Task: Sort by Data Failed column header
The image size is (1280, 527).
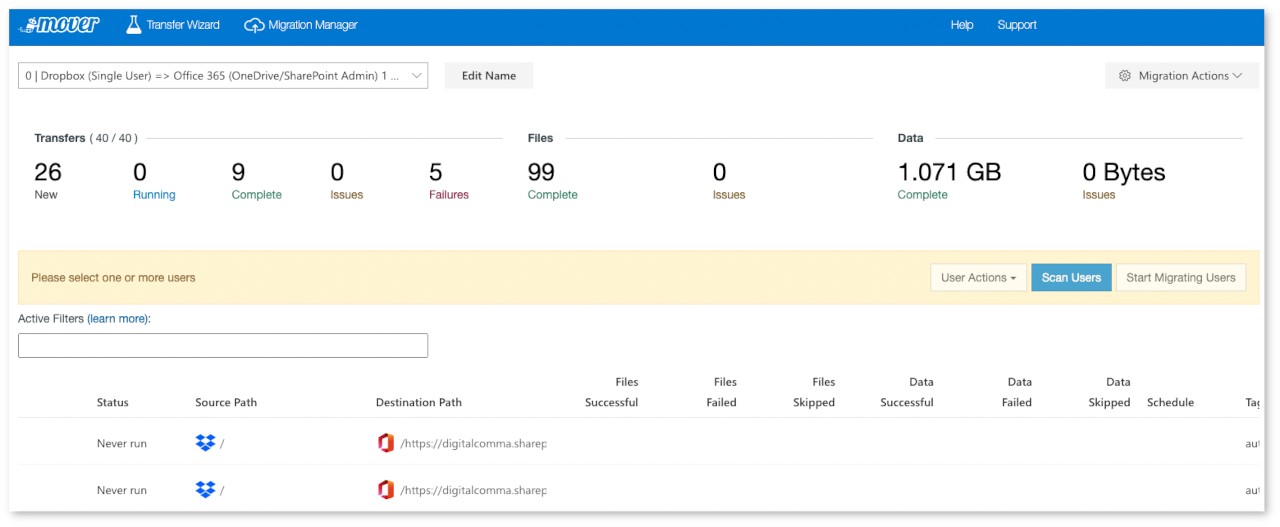Action: tap(1018, 392)
